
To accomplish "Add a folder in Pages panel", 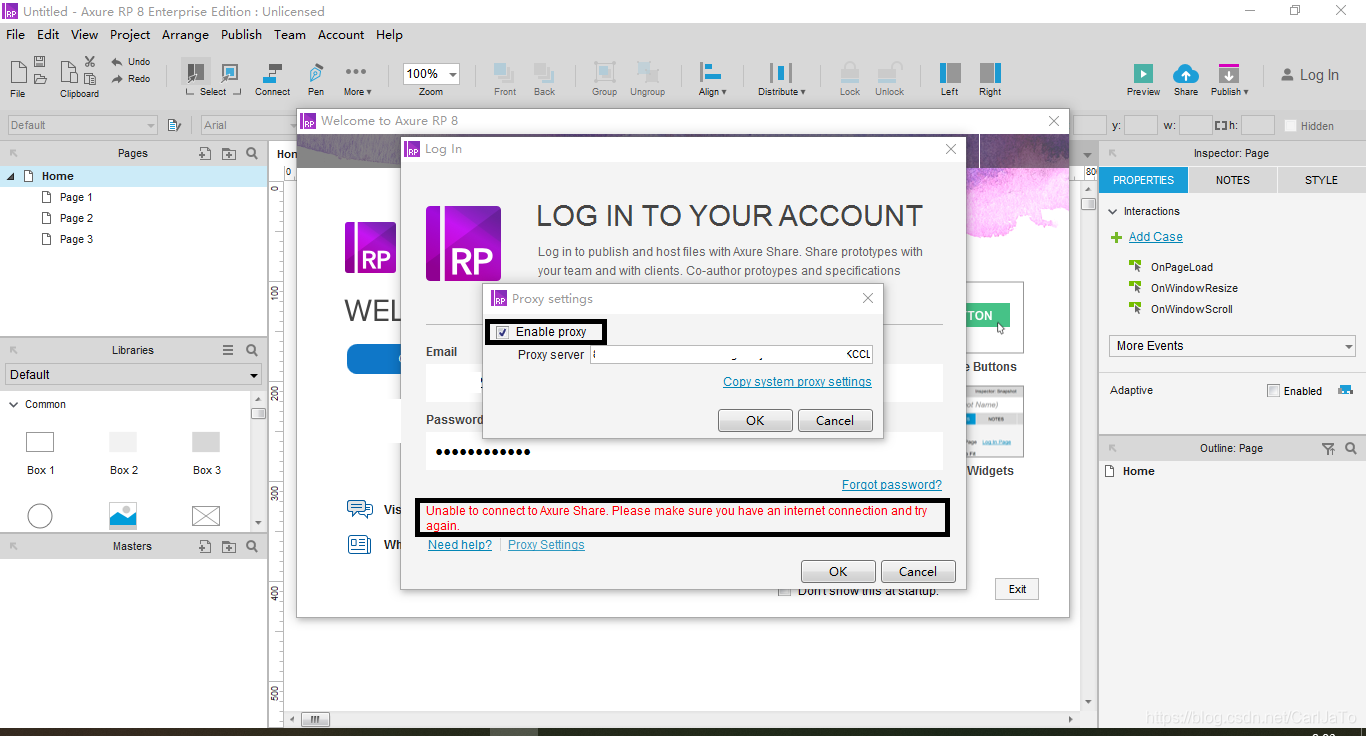I will coord(229,154).
